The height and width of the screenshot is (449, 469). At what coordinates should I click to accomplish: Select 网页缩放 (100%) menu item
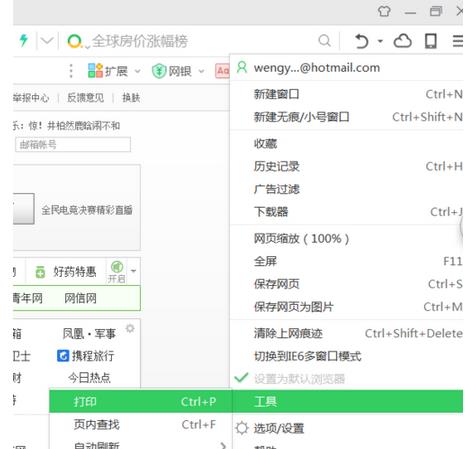tap(347, 239)
